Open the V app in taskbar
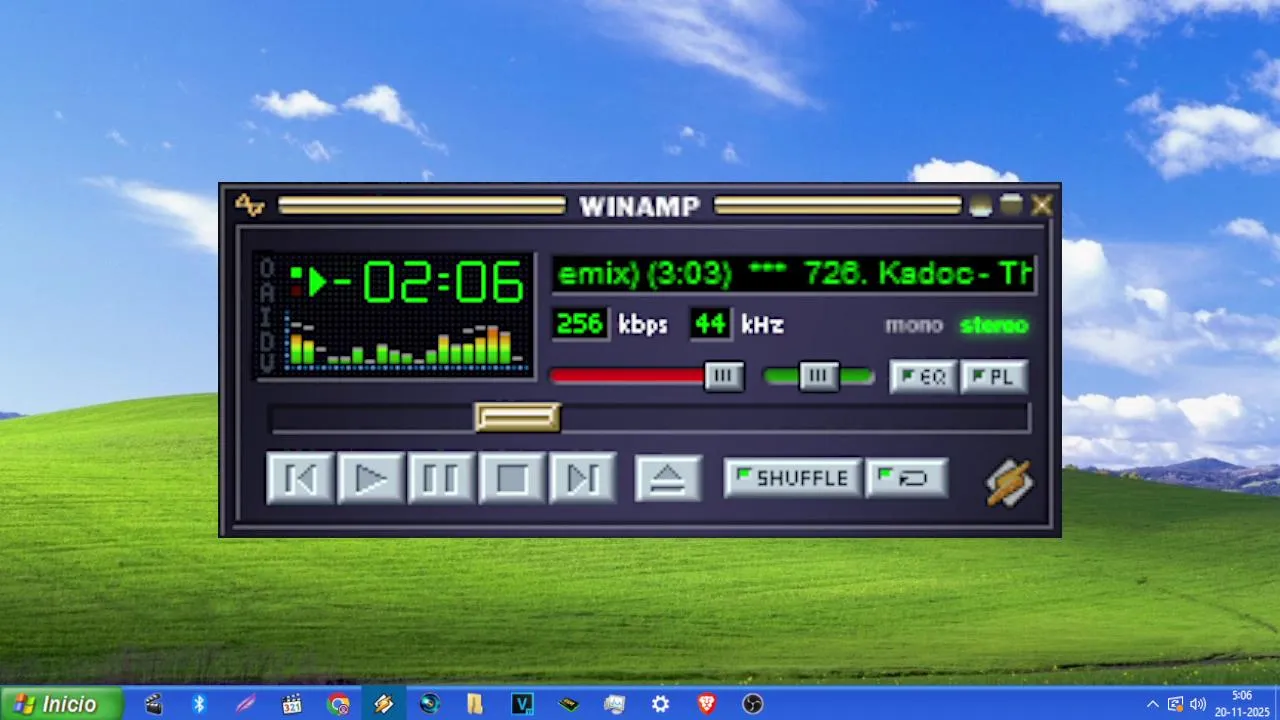This screenshot has width=1280, height=720. [522, 704]
